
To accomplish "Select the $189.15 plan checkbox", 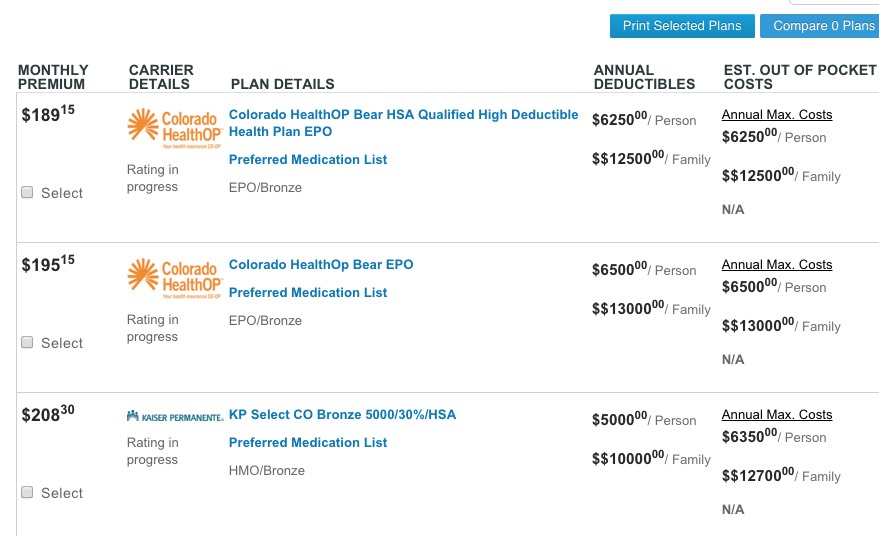I will click(27, 193).
